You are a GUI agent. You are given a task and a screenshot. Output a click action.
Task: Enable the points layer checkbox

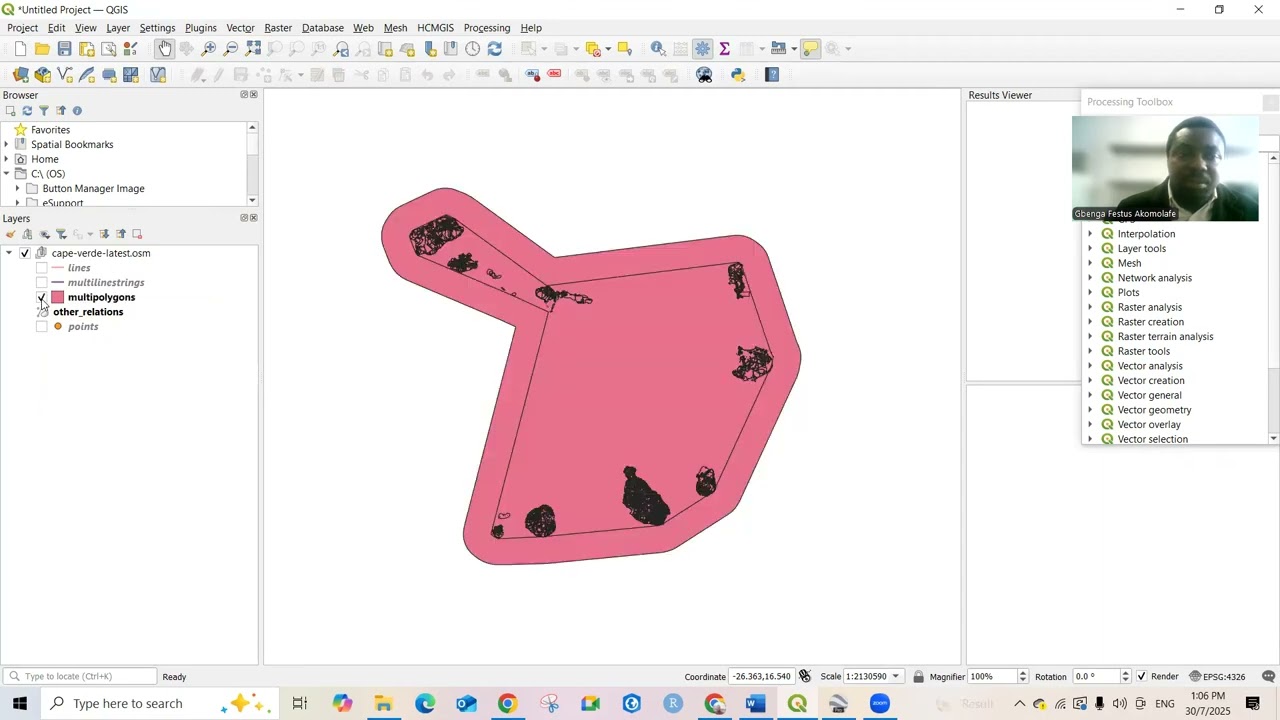(42, 327)
